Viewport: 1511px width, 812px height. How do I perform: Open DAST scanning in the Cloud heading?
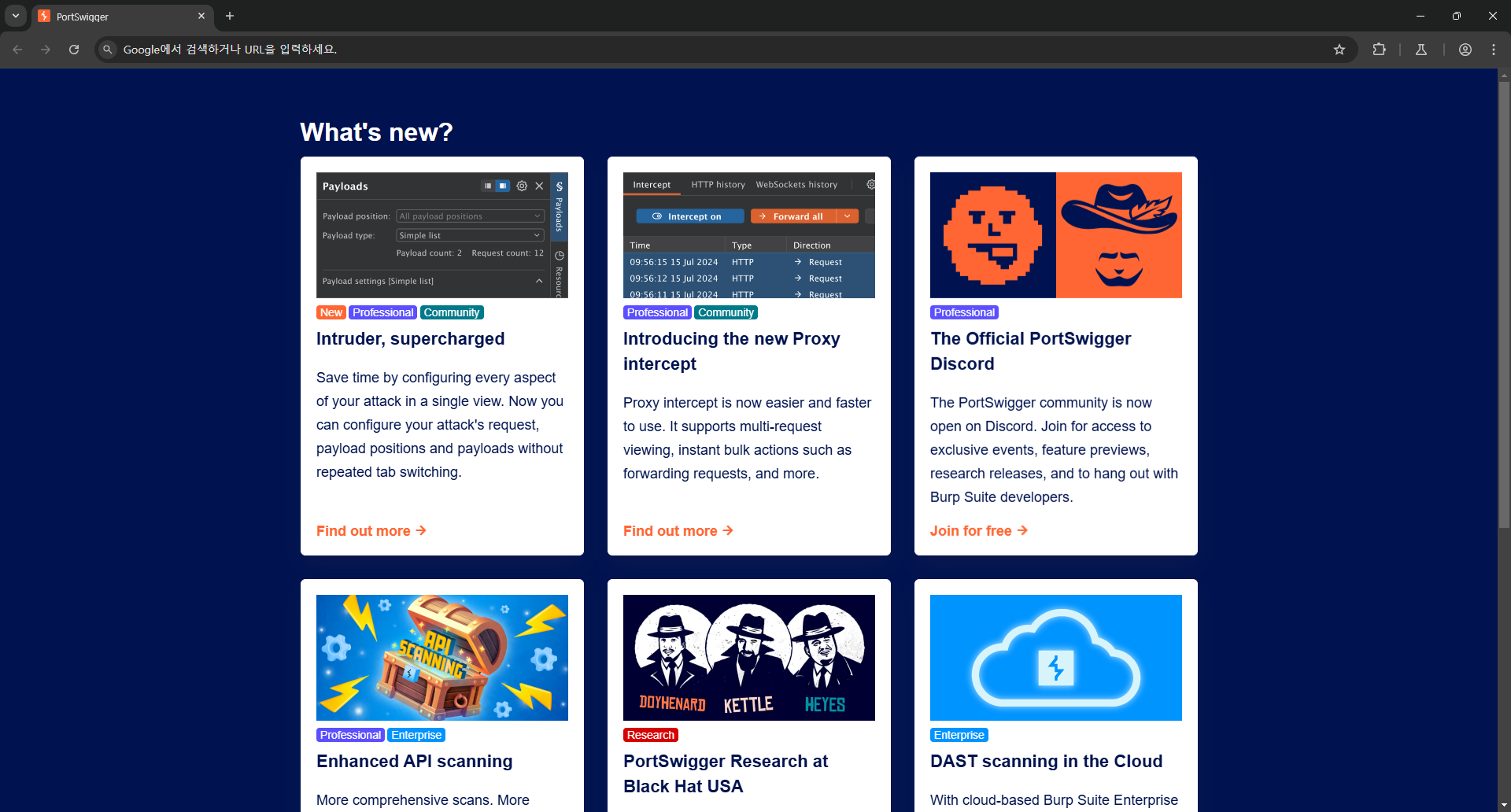(1047, 762)
